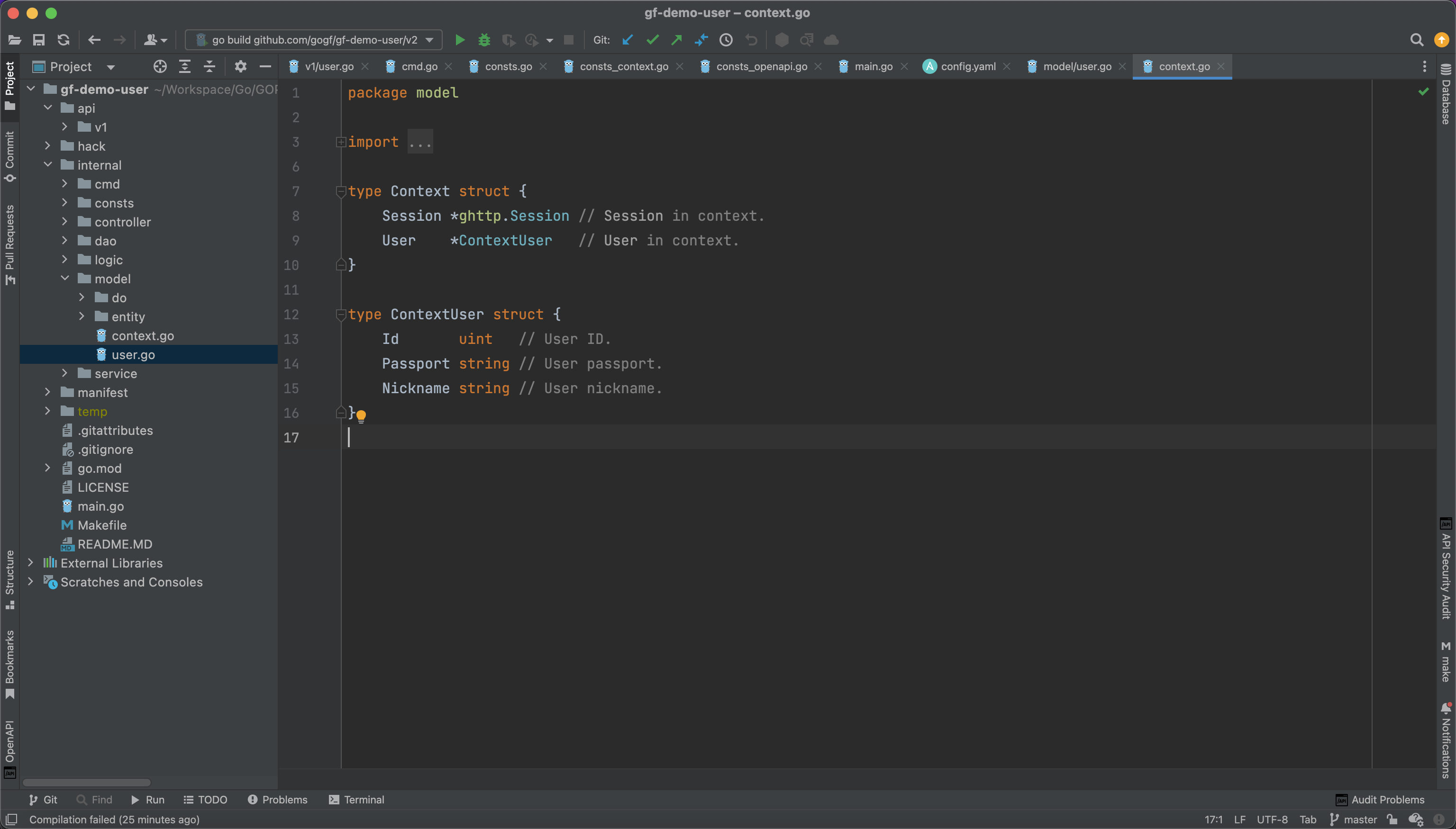
Task: Switch to the consts_openapi.go tab
Action: tap(761, 67)
